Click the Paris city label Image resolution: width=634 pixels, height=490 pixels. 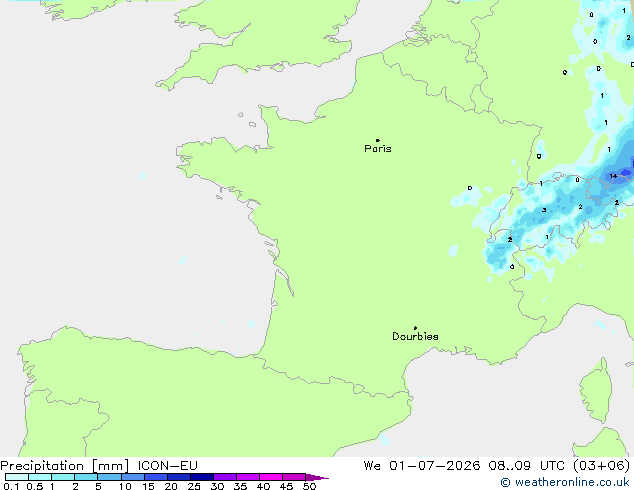378,149
